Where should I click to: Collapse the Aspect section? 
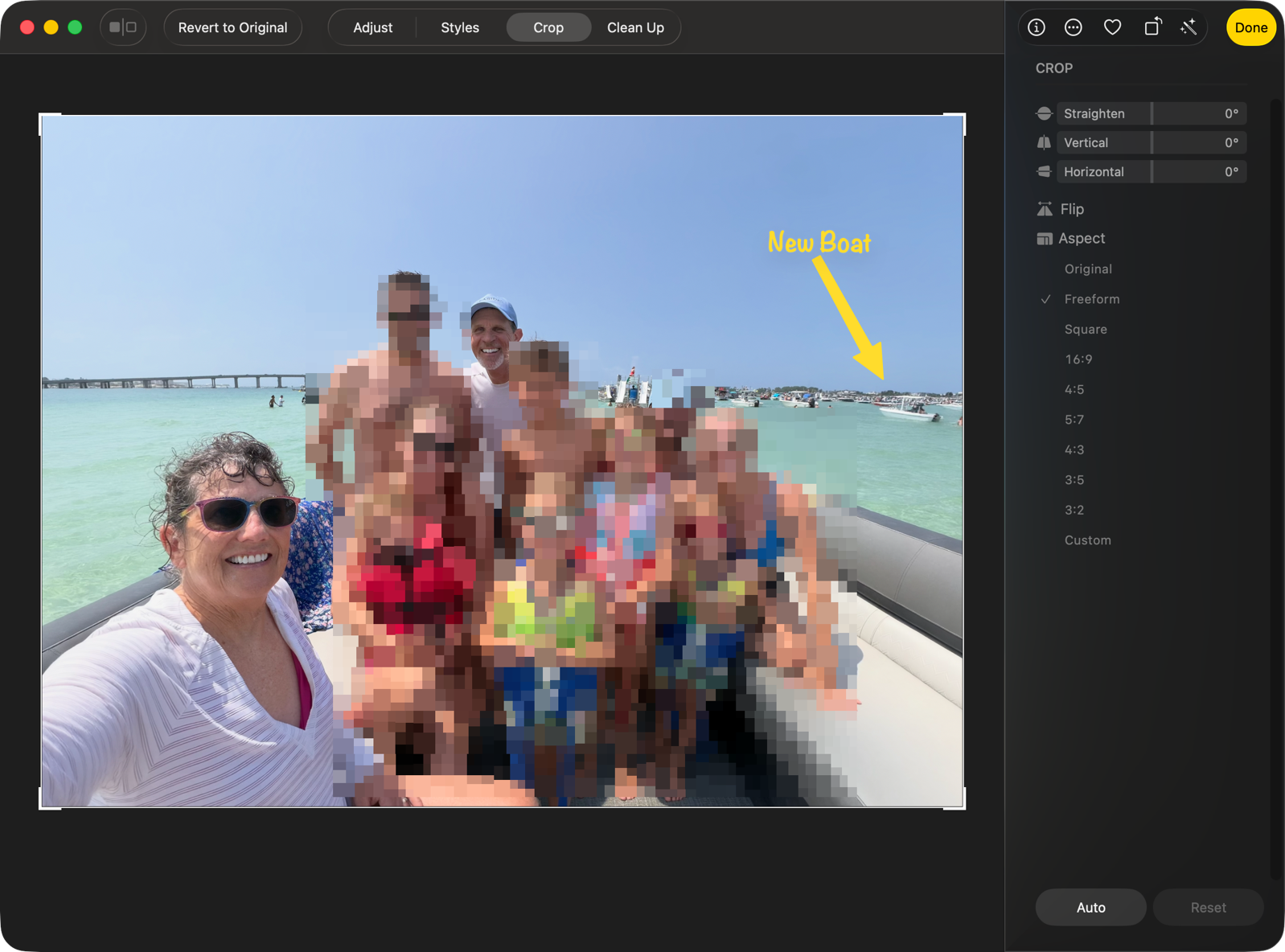[x=1082, y=239]
